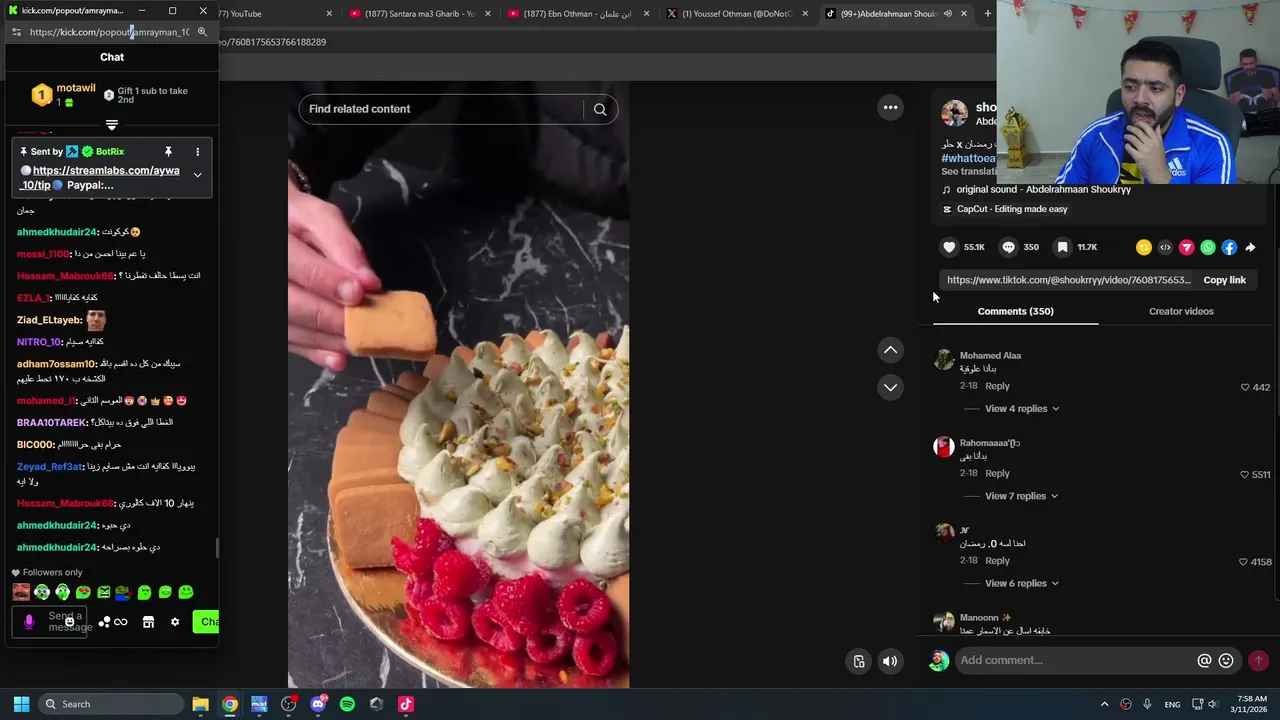This screenshot has height=720, width=1280.
Task: Open the embed code icon
Action: tap(1165, 247)
